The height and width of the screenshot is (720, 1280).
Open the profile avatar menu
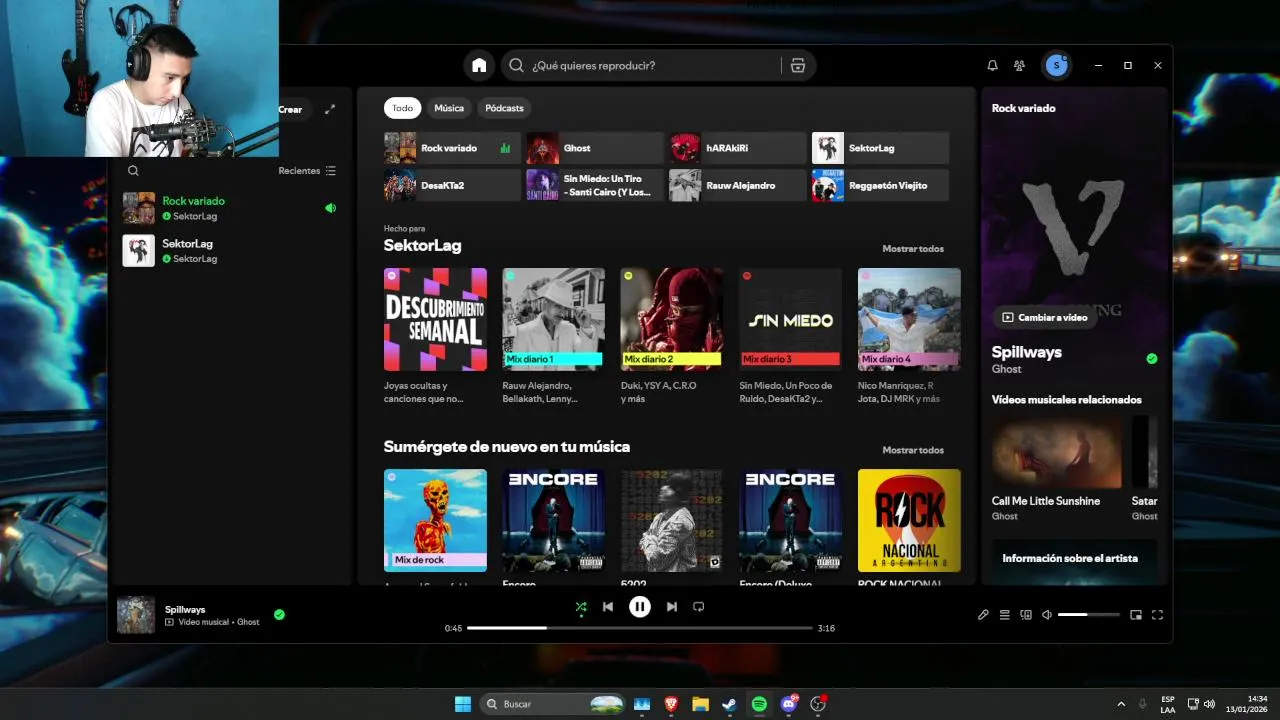pos(1056,65)
